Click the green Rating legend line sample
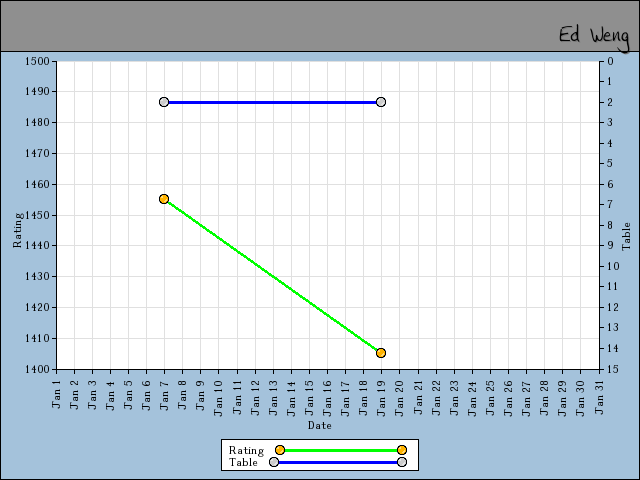The height and width of the screenshot is (480, 640). 340,450
